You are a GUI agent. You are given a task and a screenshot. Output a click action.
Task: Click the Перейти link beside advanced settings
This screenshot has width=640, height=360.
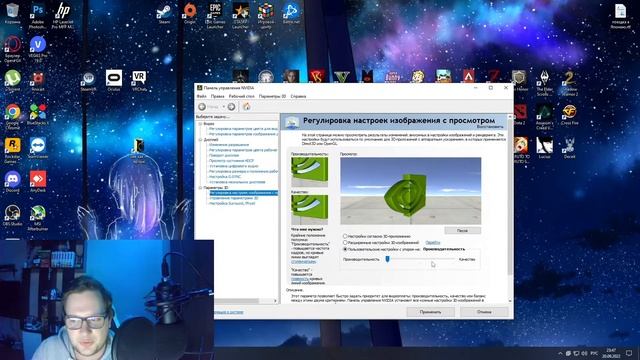pyautogui.click(x=433, y=242)
